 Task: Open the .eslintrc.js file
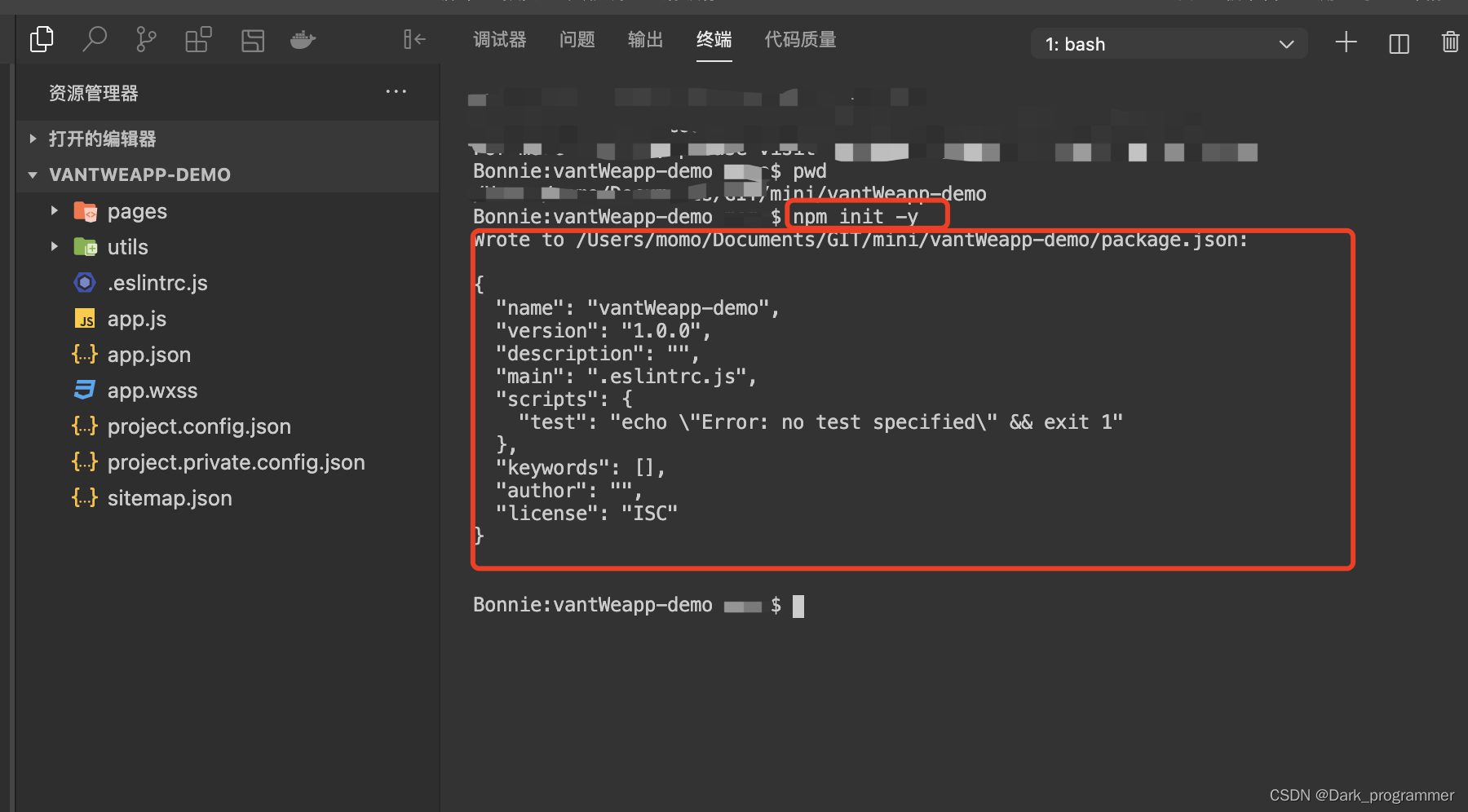pyautogui.click(x=228, y=283)
